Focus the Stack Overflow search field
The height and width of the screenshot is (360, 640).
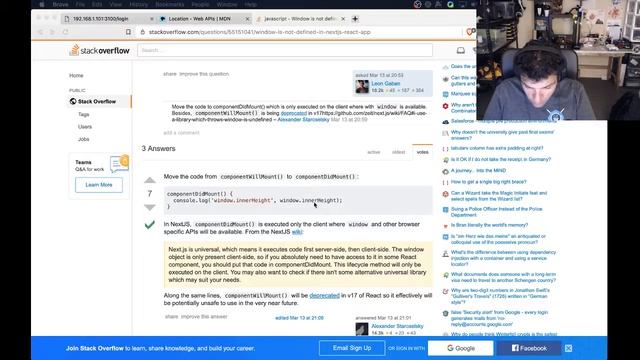point(285,50)
